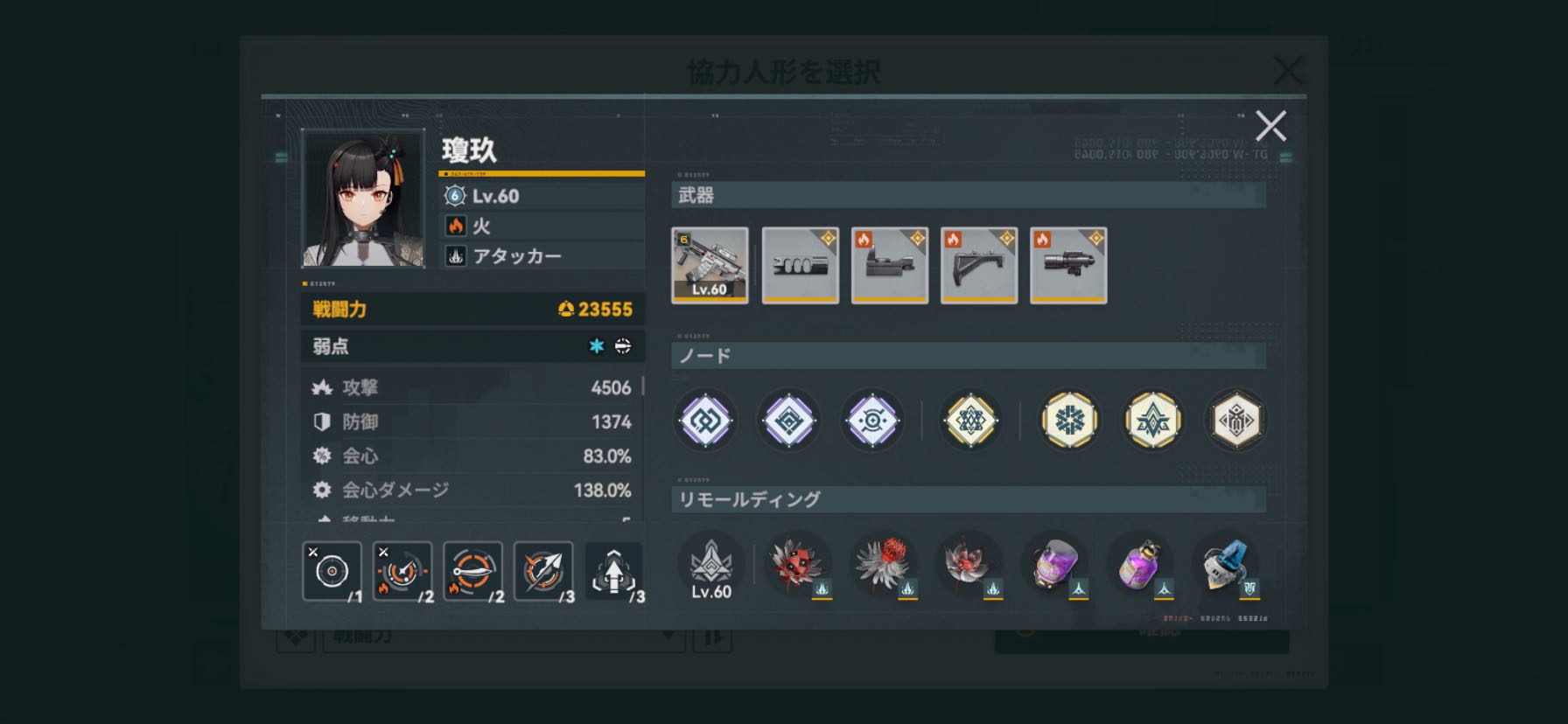The width and height of the screenshot is (1568, 724).
Task: Select the first purple chain-link node icon
Action: 705,421
